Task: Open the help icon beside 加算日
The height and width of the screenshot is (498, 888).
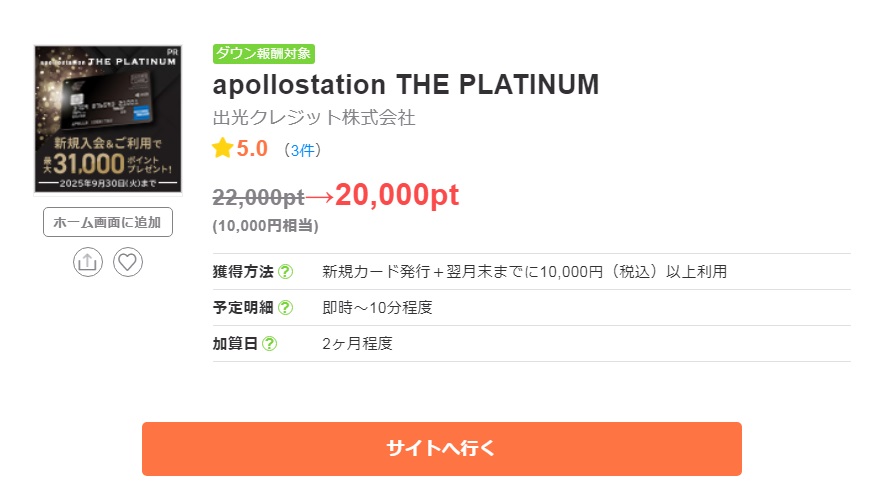Action: point(270,343)
